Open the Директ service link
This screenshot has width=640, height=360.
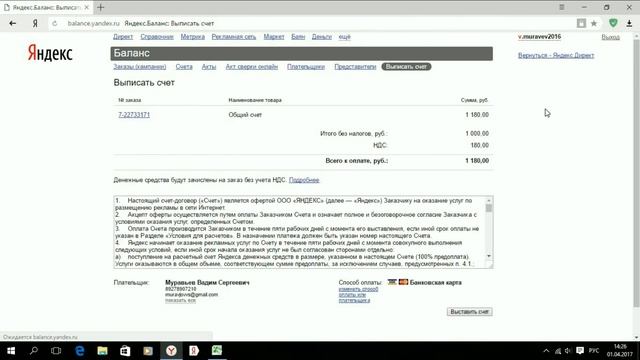pyautogui.click(x=123, y=37)
